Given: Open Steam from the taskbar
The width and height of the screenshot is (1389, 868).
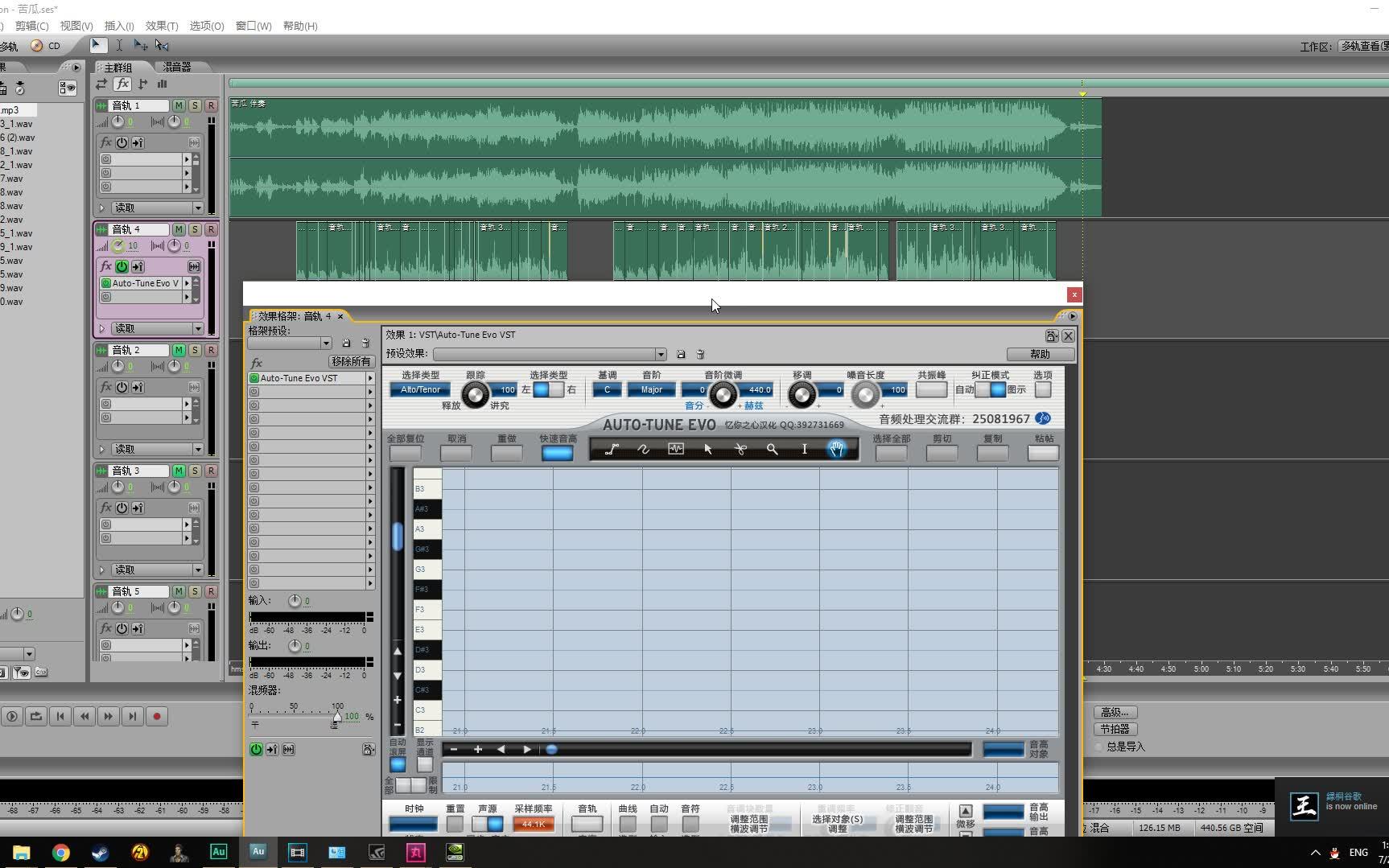Looking at the screenshot, I should [x=101, y=852].
